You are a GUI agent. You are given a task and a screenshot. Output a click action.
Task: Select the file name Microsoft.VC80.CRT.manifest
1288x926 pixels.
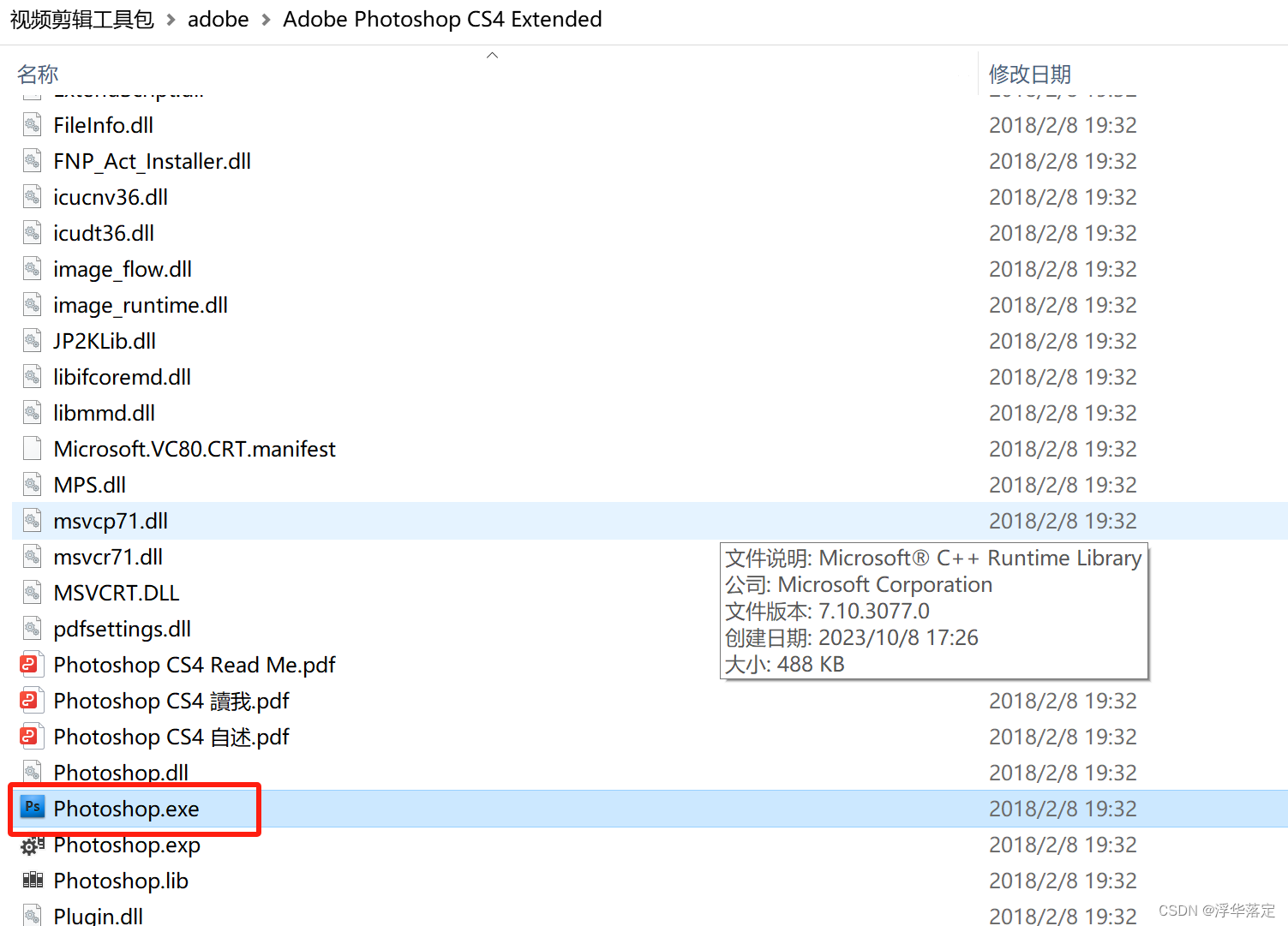(195, 449)
